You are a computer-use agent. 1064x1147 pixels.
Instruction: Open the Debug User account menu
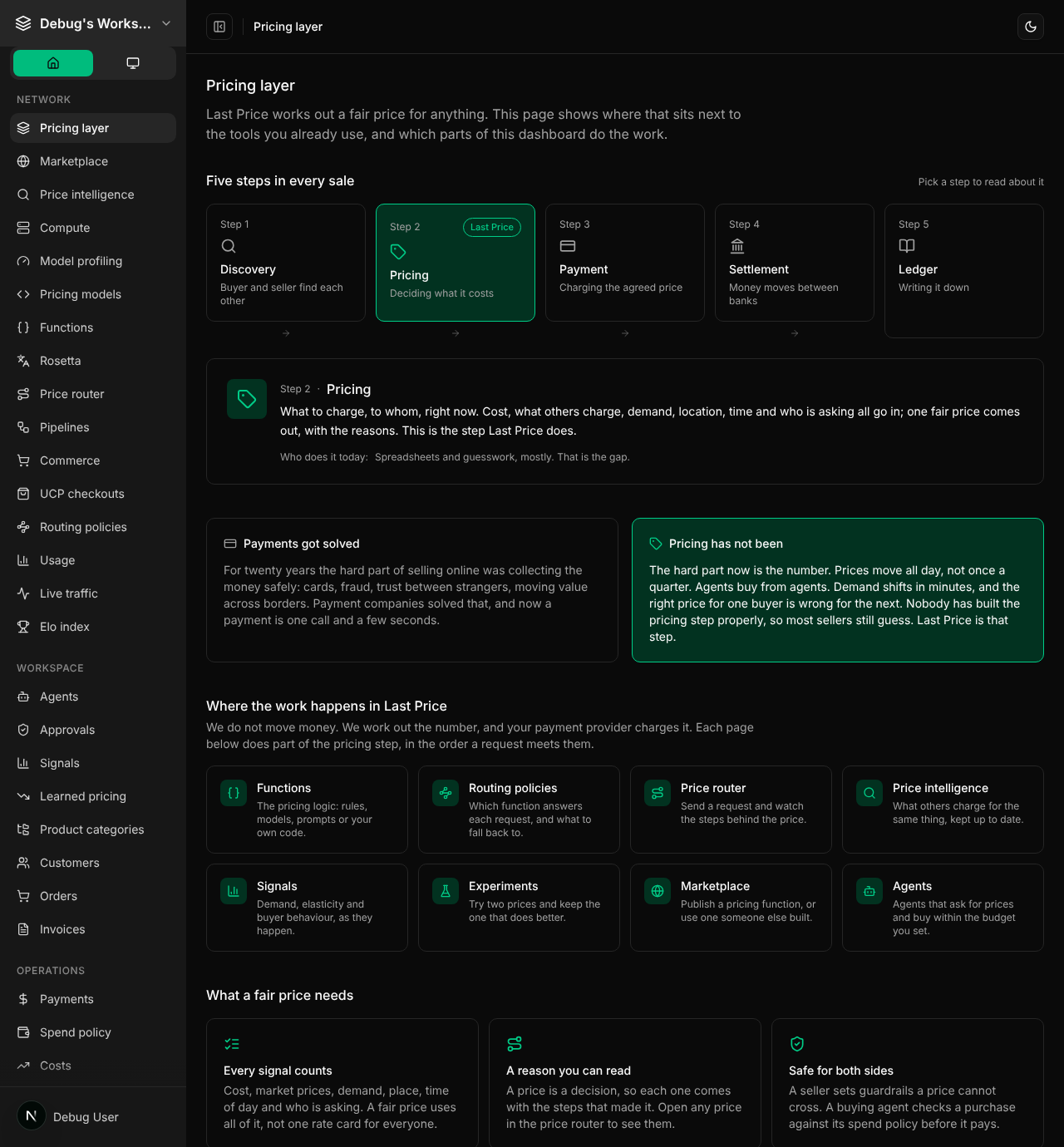pos(93,1116)
